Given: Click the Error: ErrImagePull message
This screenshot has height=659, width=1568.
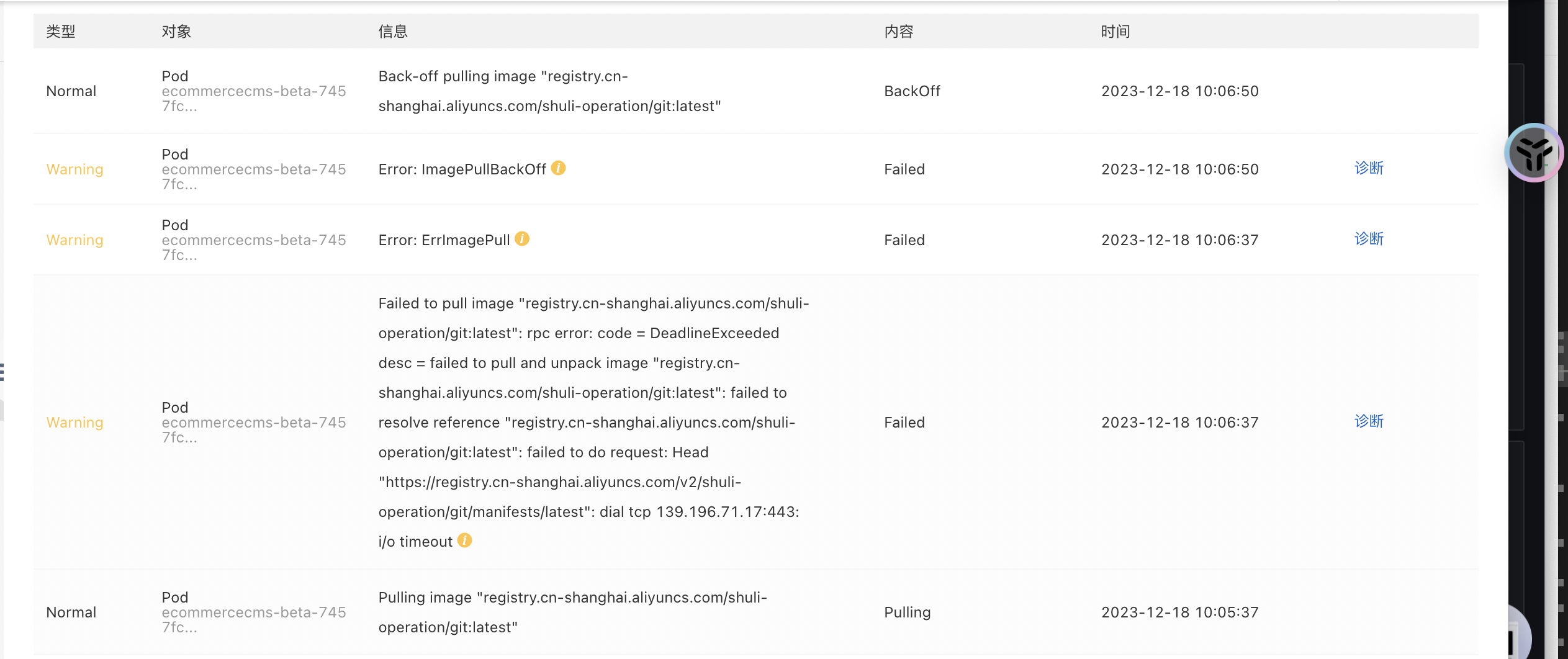Looking at the screenshot, I should click(444, 240).
